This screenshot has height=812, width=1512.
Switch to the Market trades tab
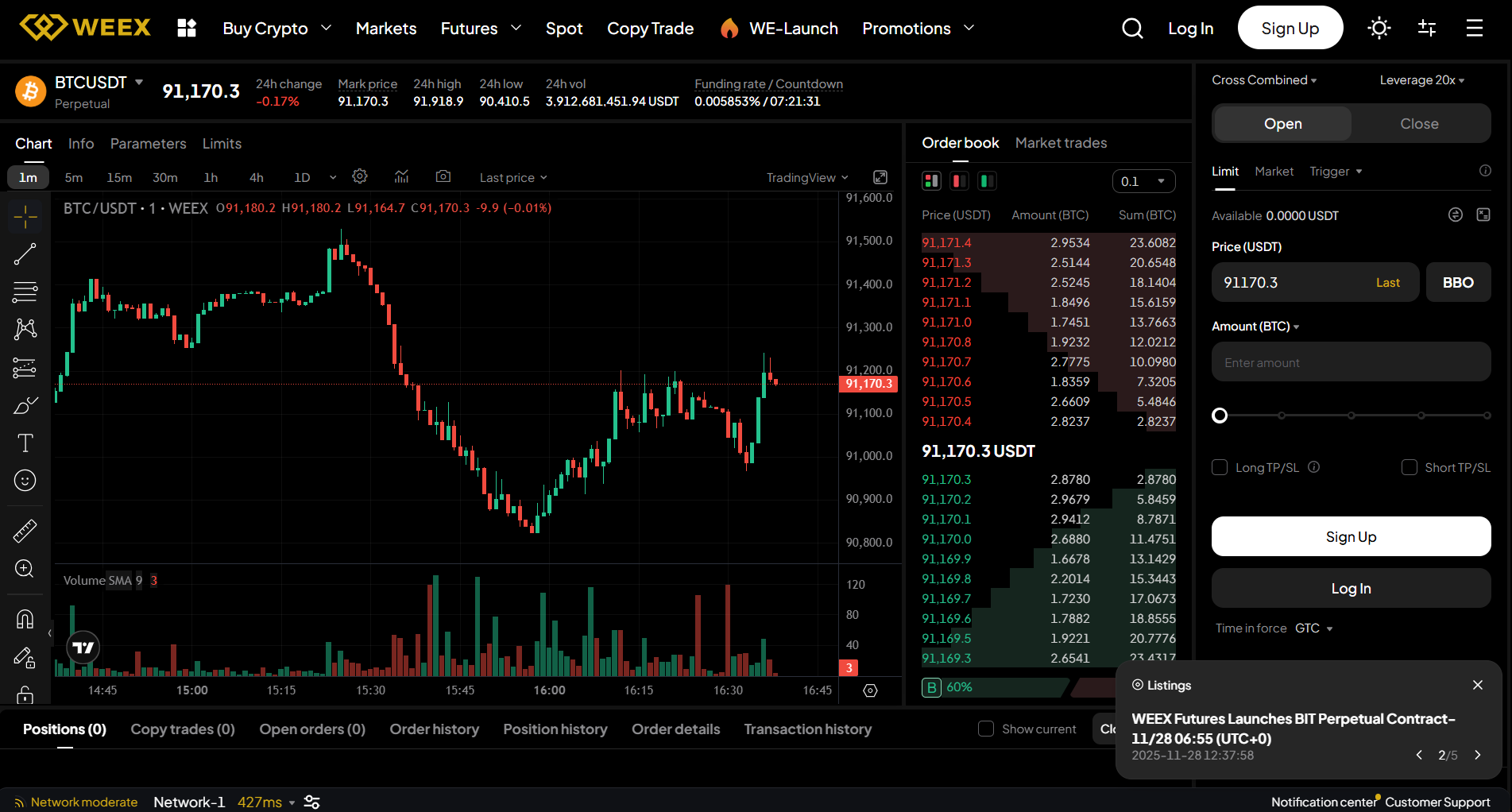tap(1061, 143)
